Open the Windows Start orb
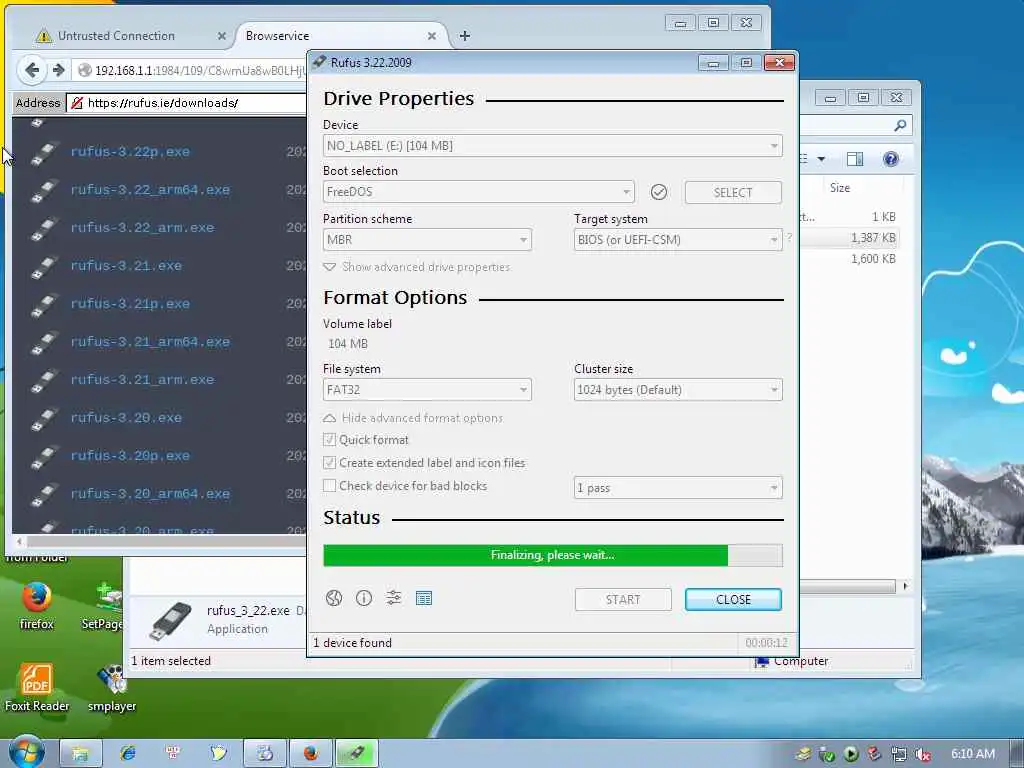Viewport: 1024px width, 768px height. pos(26,753)
